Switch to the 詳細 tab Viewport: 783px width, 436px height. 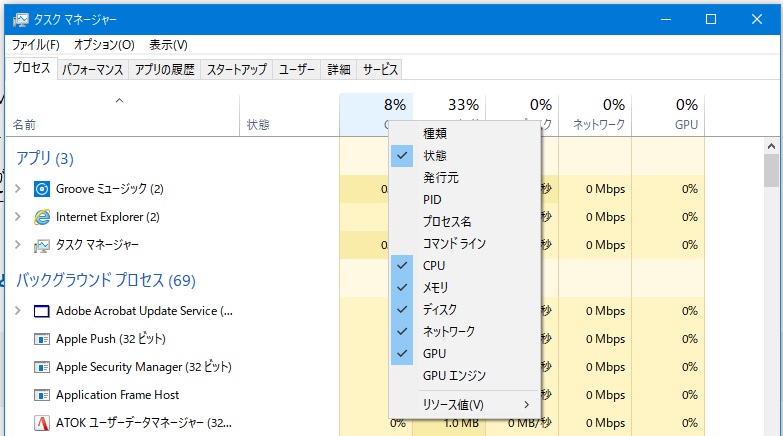pyautogui.click(x=339, y=69)
